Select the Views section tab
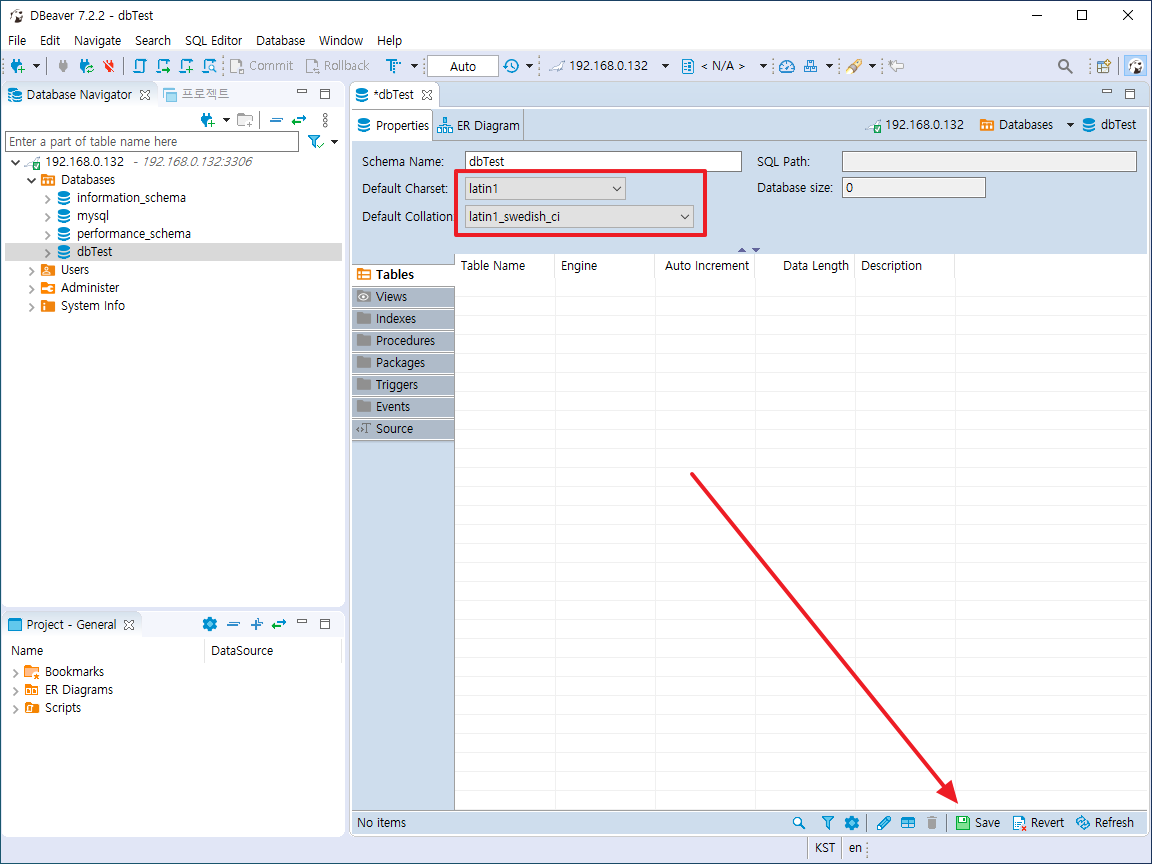 coord(403,297)
